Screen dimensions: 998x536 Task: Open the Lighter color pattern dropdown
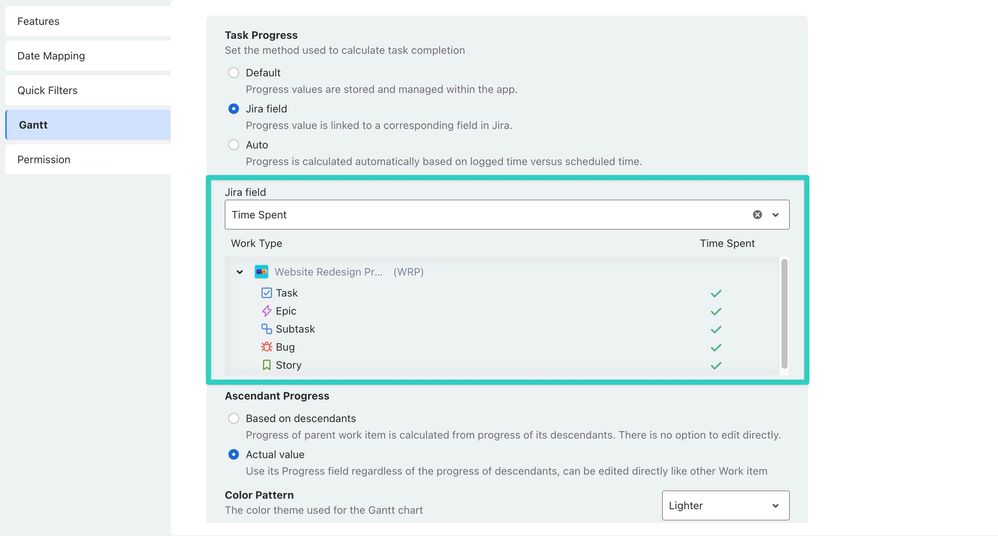(726, 505)
